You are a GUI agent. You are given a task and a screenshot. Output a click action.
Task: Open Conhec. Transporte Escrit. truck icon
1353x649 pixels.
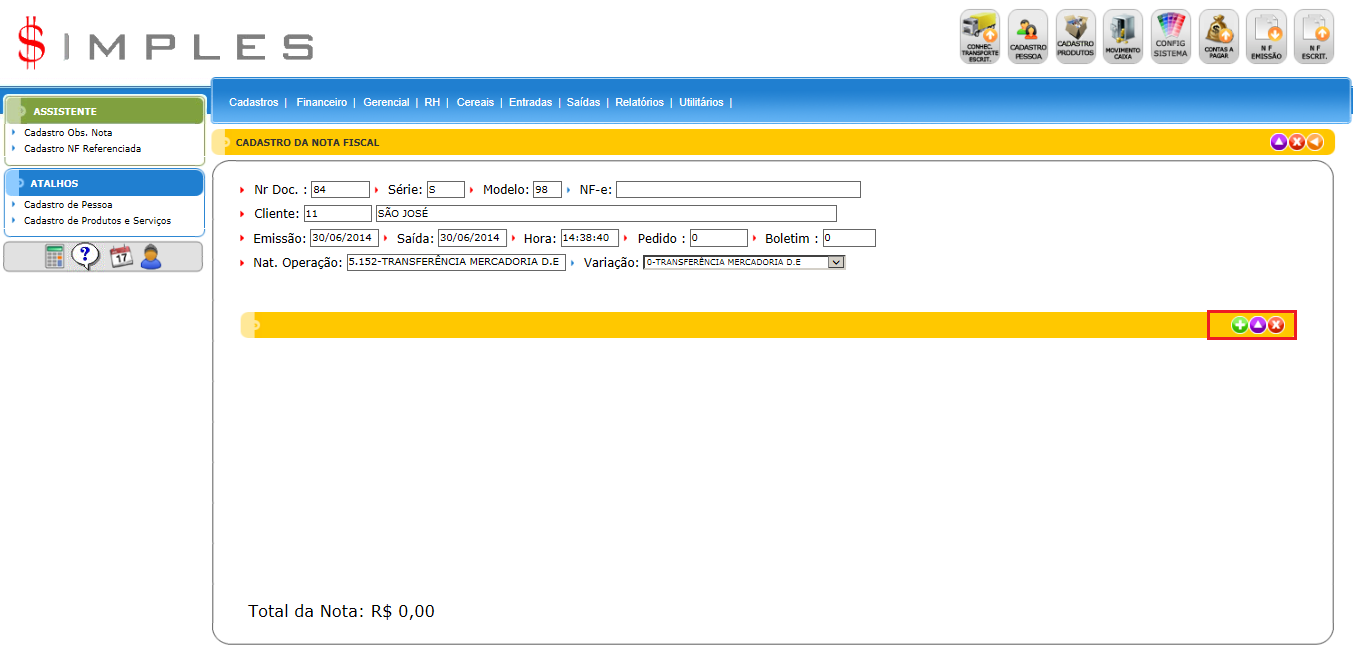coord(979,37)
